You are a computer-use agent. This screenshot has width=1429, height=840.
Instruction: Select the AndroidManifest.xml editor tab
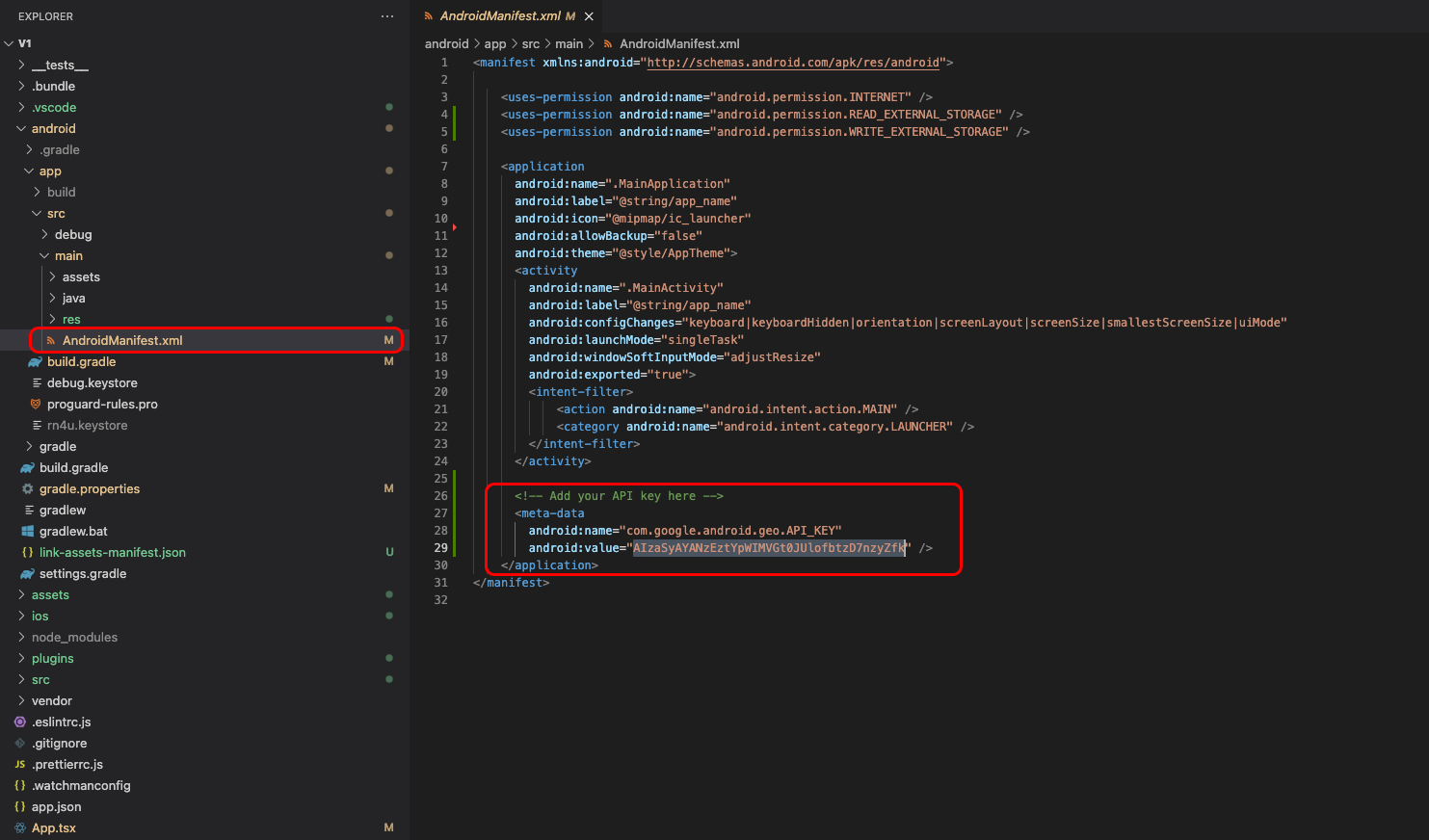pyautogui.click(x=499, y=16)
